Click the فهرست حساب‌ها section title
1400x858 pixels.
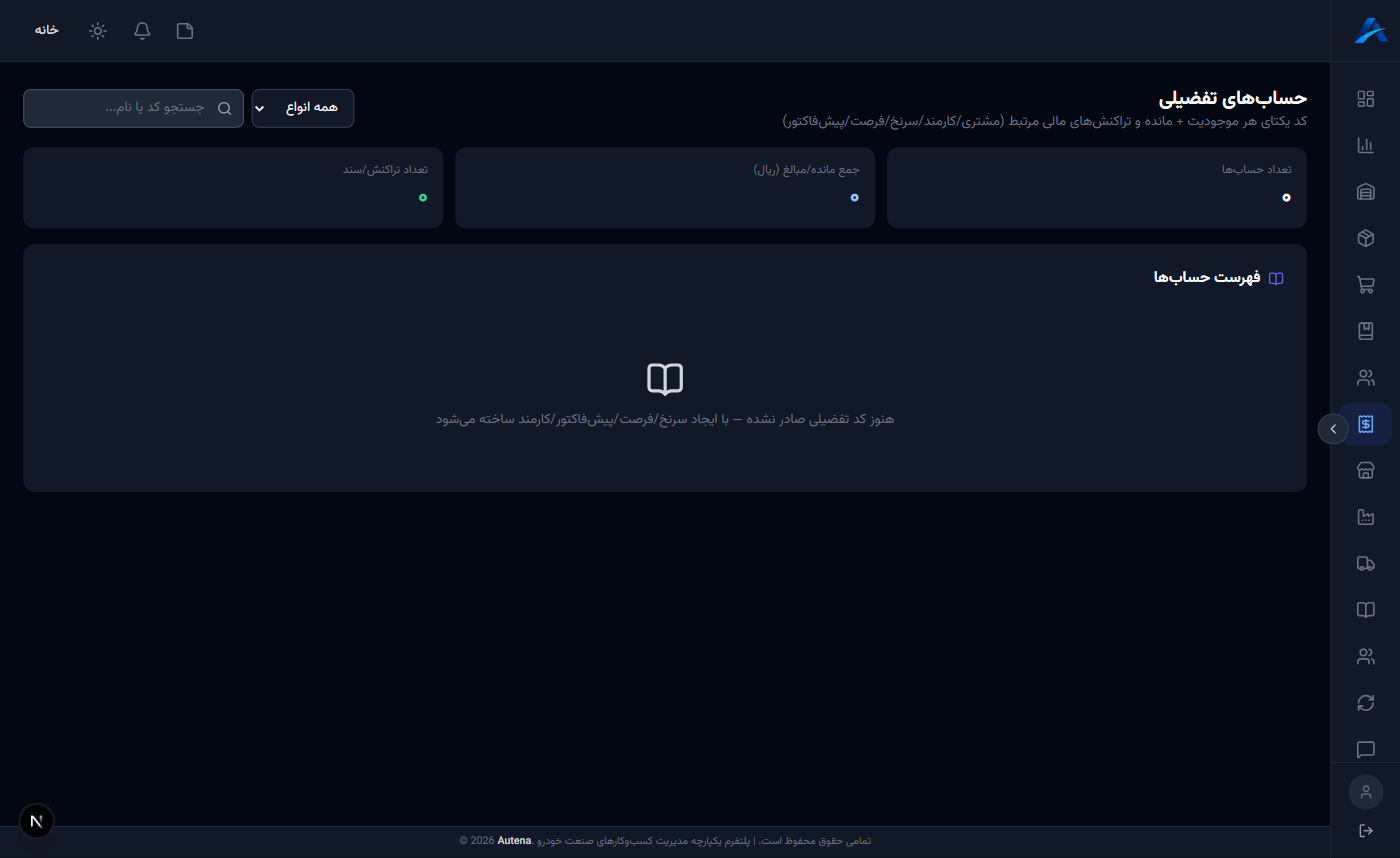point(1207,277)
